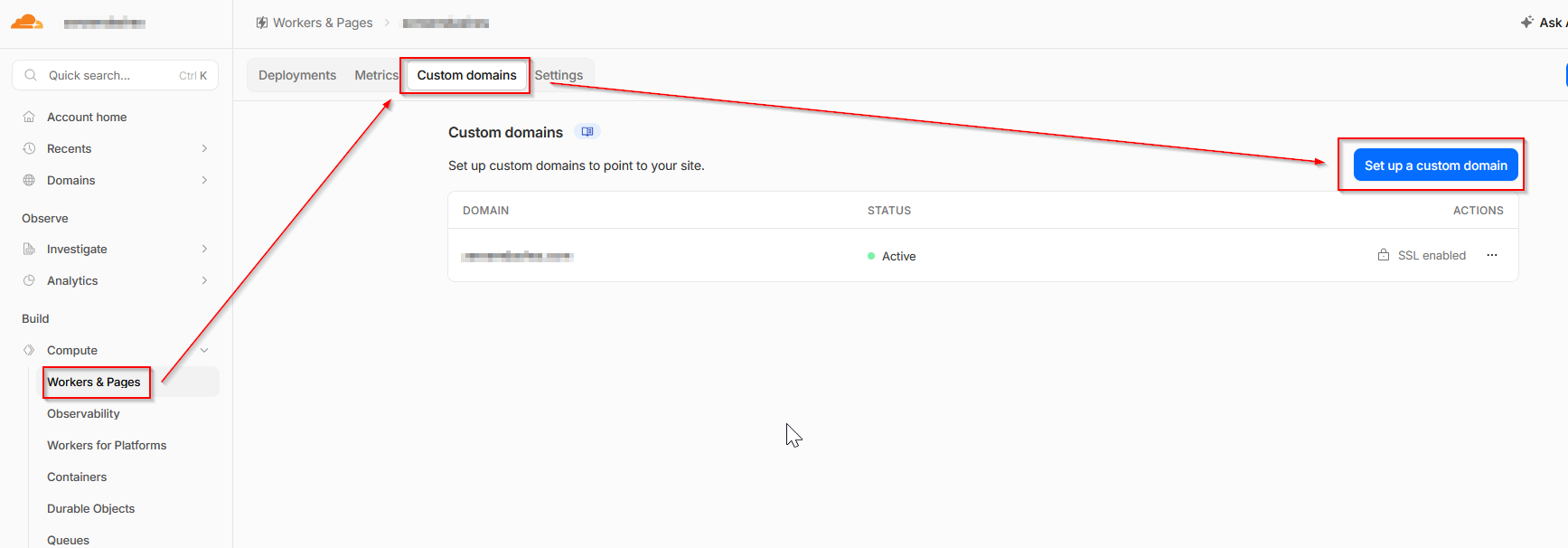Viewport: 1568px width, 548px height.
Task: Click the Investigate icon
Action: [x=29, y=249]
